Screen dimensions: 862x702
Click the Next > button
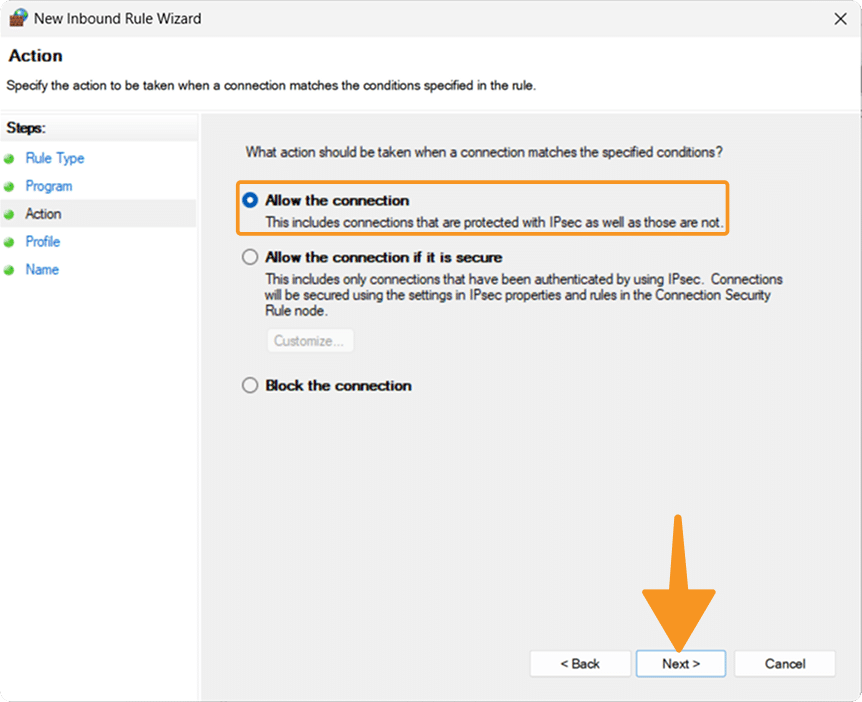pyautogui.click(x=681, y=664)
